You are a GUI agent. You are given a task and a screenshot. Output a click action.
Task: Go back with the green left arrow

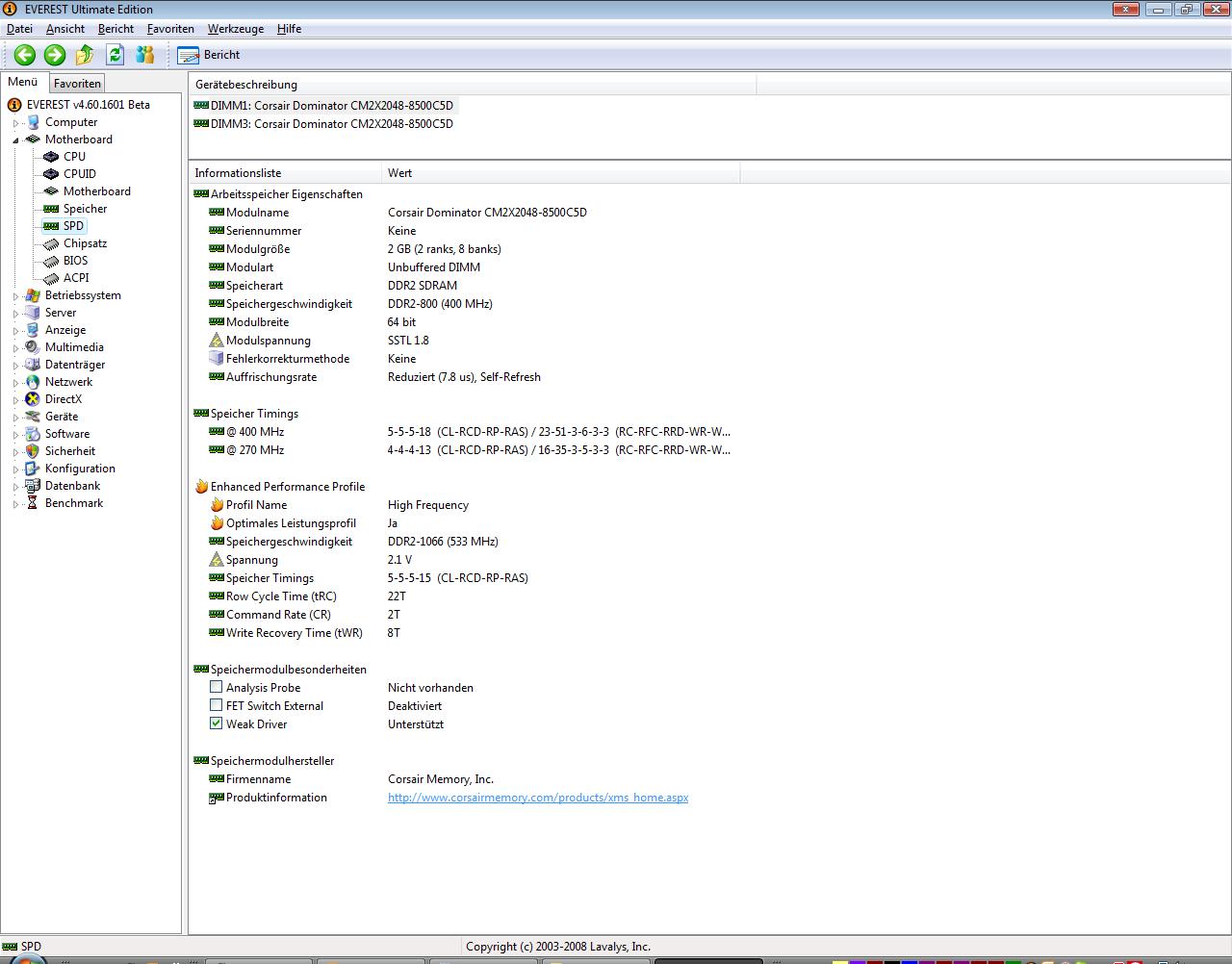coord(25,55)
